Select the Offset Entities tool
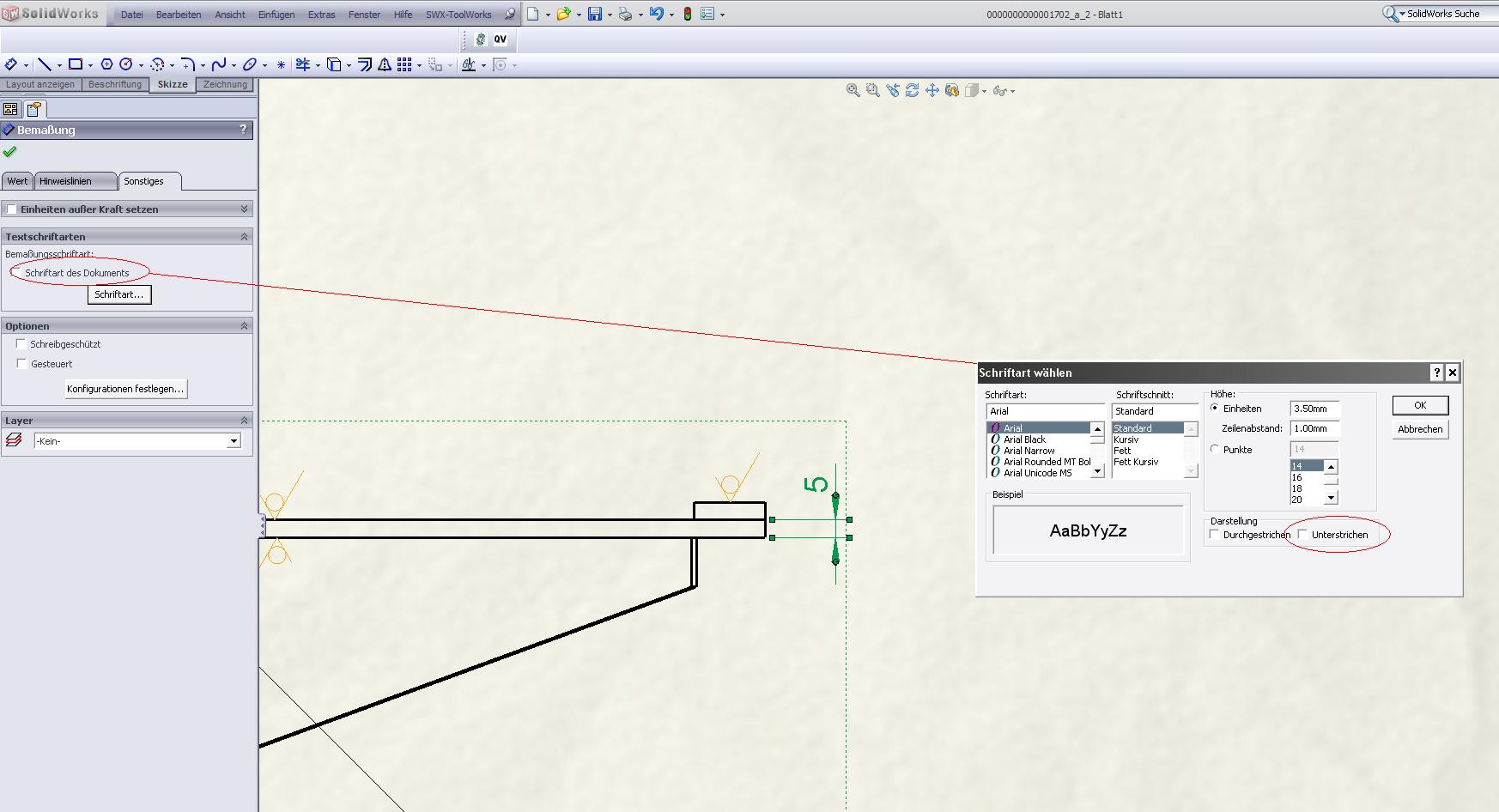 [365, 64]
